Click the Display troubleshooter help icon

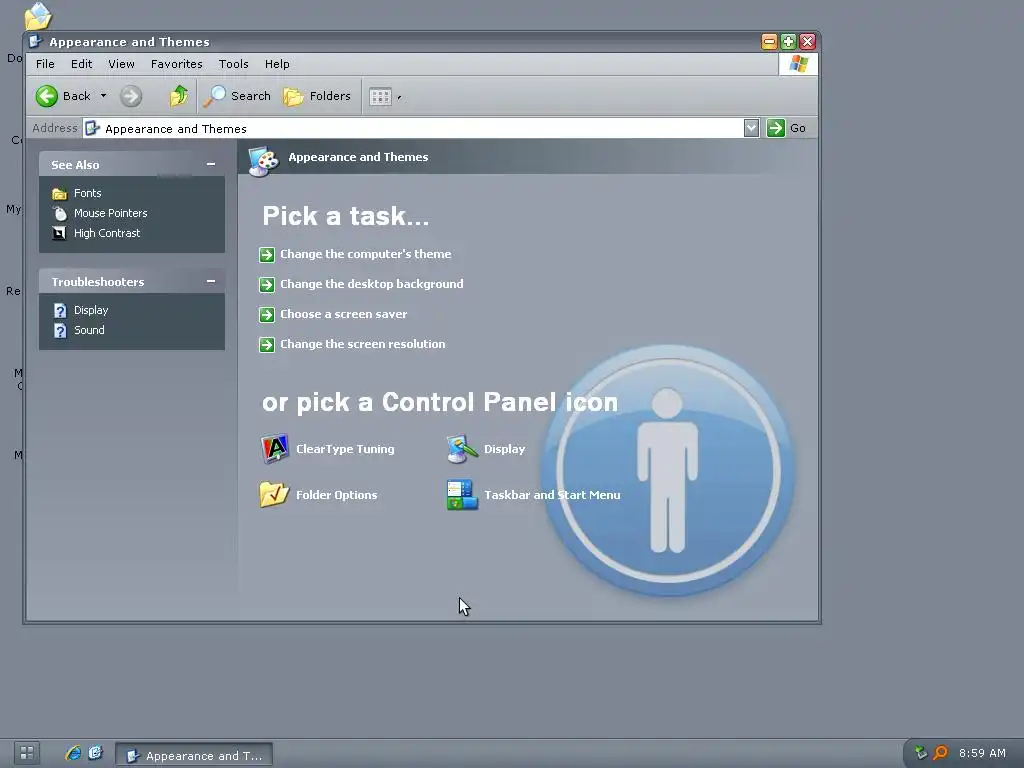[60, 310]
